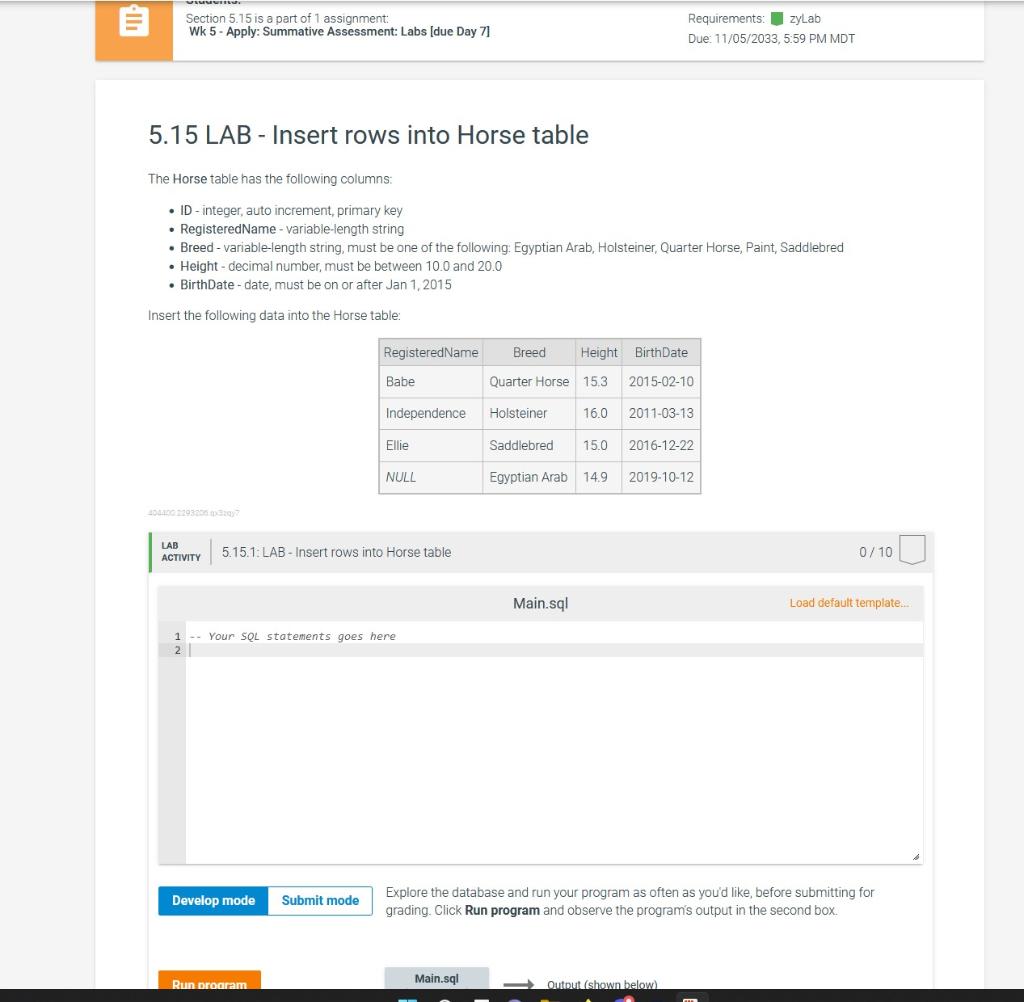This screenshot has width=1024, height=1002.
Task: Click line 2 of the SQL editor
Action: pos(300,650)
